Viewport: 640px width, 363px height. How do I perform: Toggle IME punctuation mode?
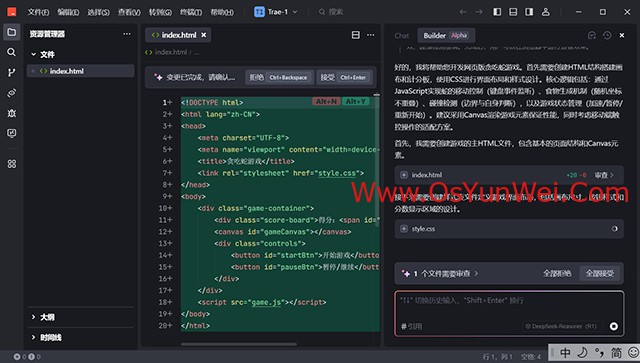point(599,352)
